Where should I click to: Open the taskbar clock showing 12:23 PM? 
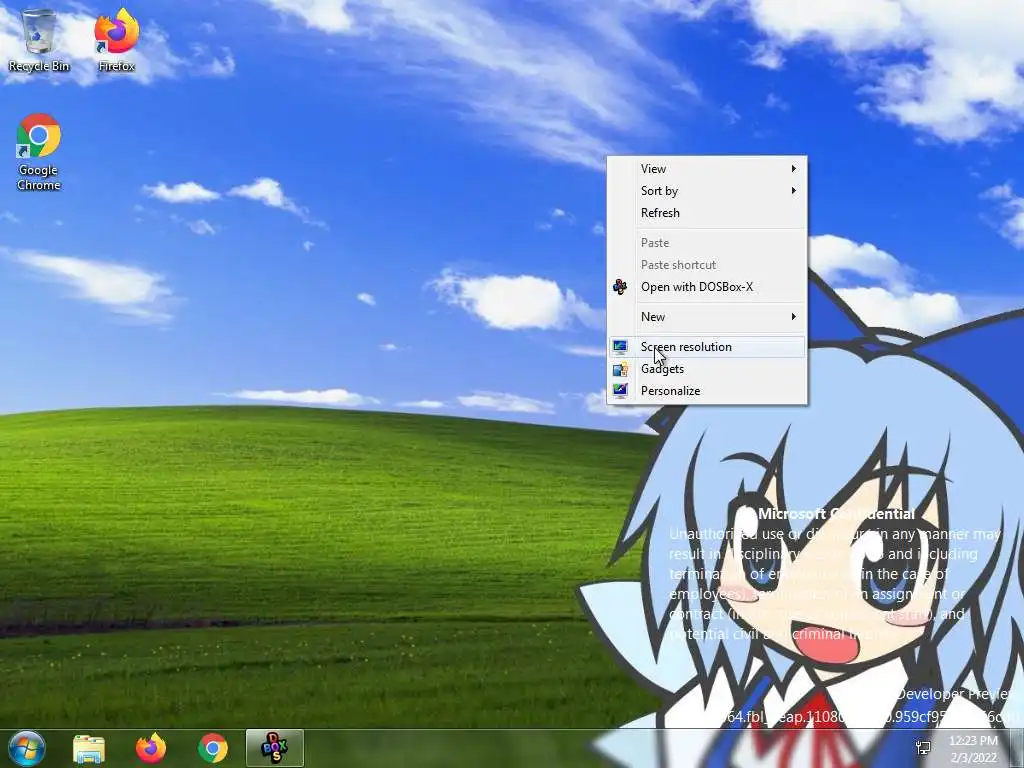pyautogui.click(x=973, y=749)
